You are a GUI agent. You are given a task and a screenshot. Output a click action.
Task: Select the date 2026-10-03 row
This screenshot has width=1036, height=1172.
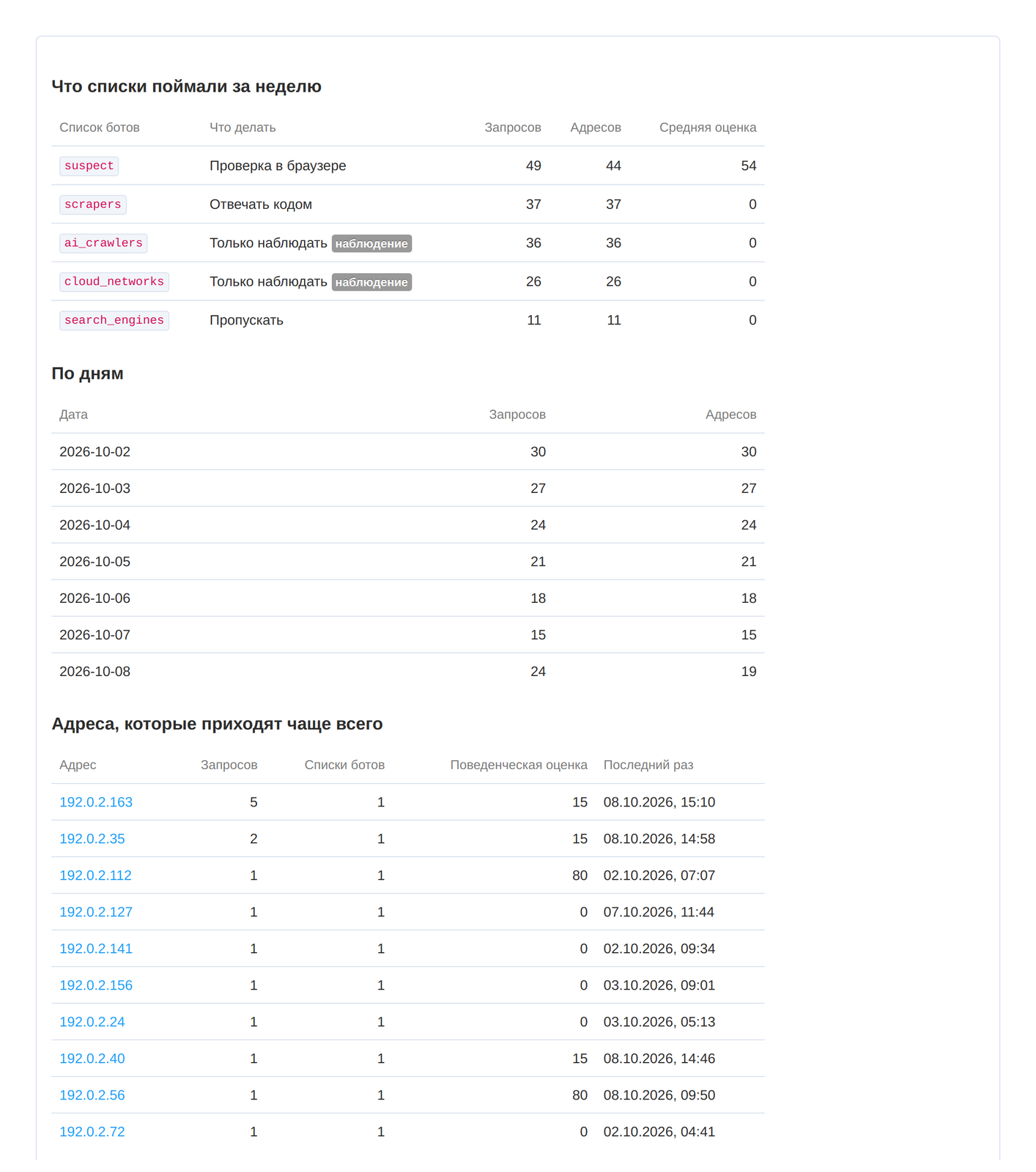click(x=408, y=489)
